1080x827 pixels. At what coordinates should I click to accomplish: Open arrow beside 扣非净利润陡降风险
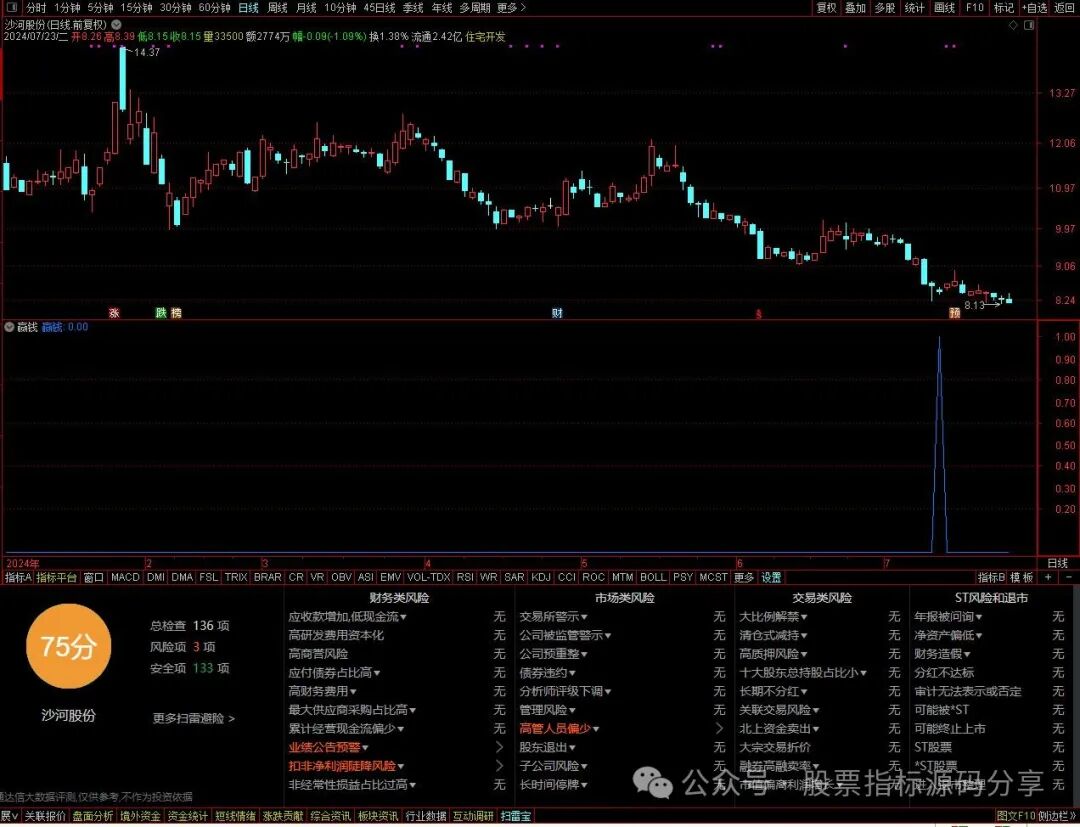[x=499, y=766]
